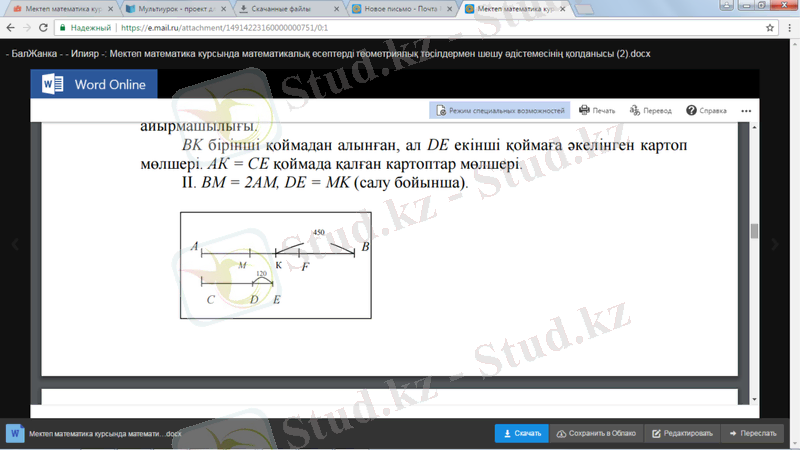800x450 pixels.
Task: Switch to the Новое письмо - Почта tab
Action: pyautogui.click(x=402, y=9)
